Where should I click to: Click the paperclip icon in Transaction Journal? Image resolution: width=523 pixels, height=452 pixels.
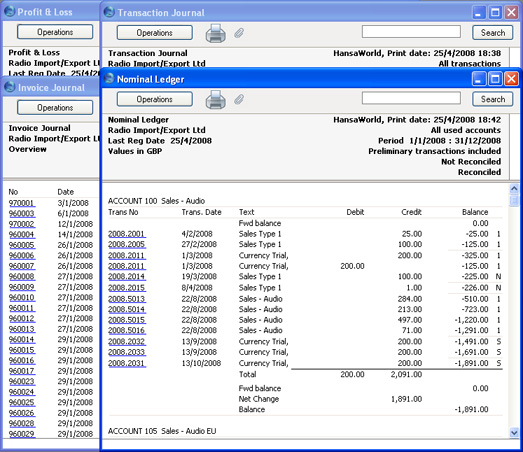[x=238, y=33]
